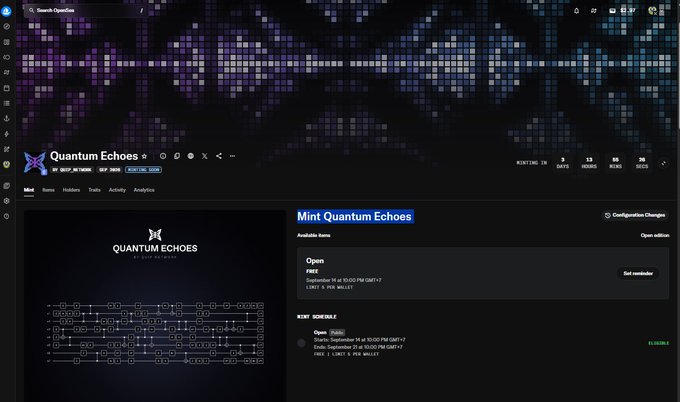
Task: Open the more options ellipsis menu
Action: coord(232,156)
